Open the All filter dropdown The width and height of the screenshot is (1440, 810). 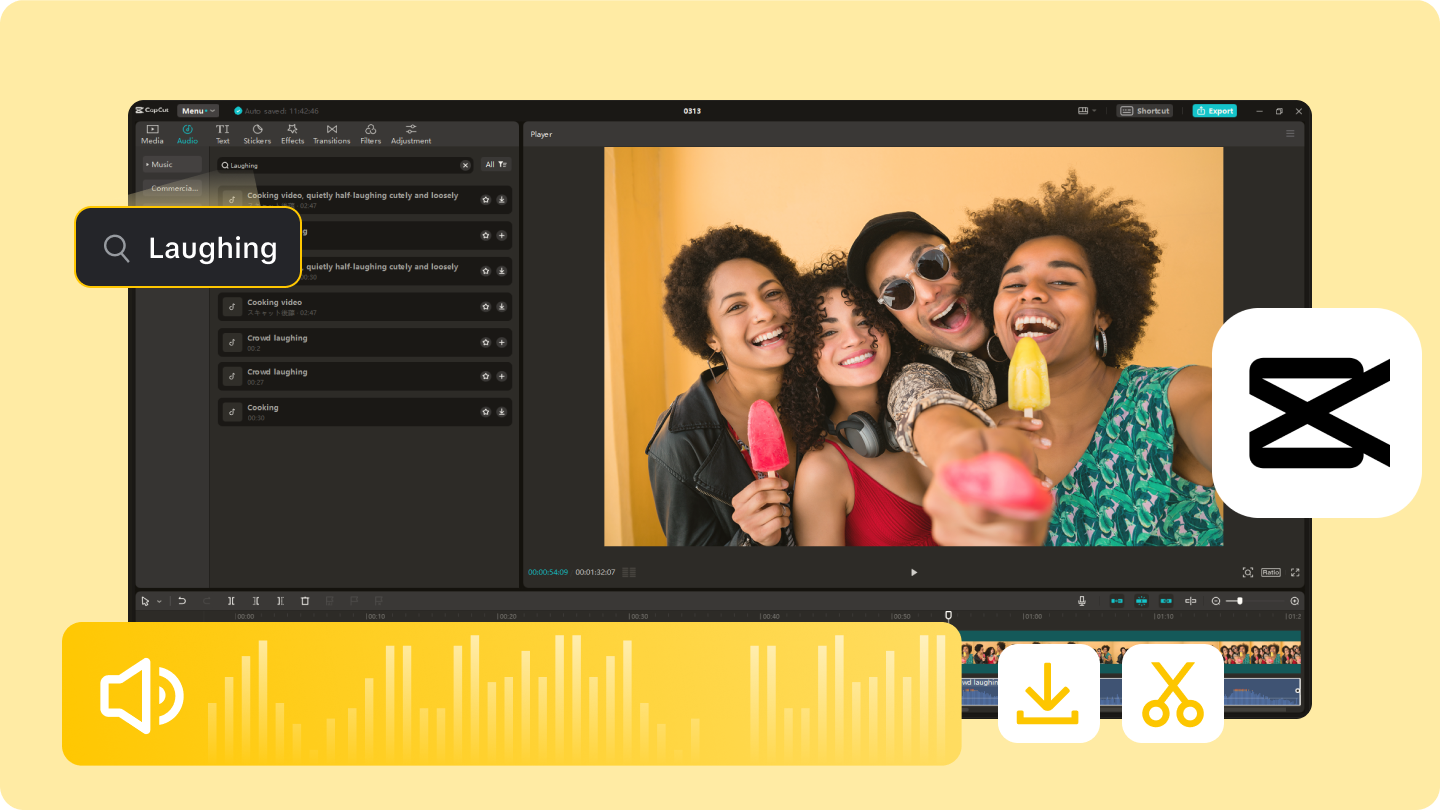pyautogui.click(x=496, y=165)
